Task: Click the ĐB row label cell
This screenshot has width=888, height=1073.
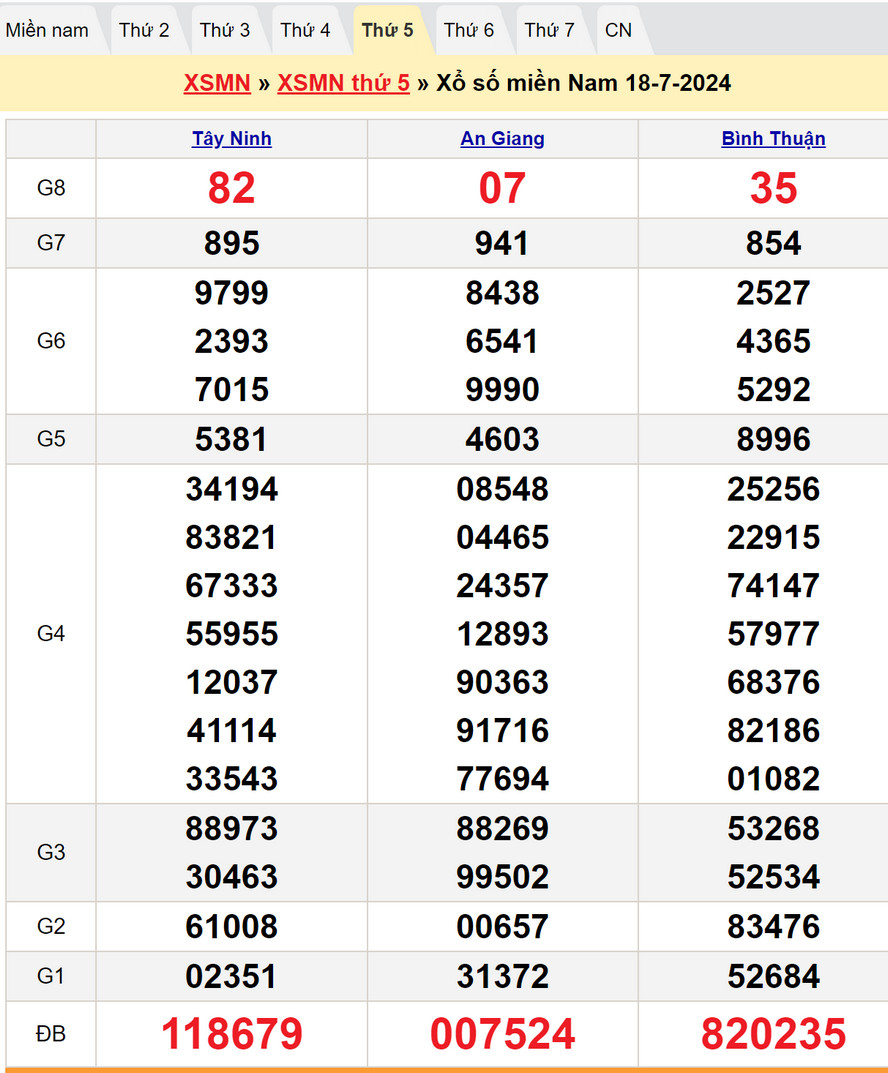Action: point(51,1034)
